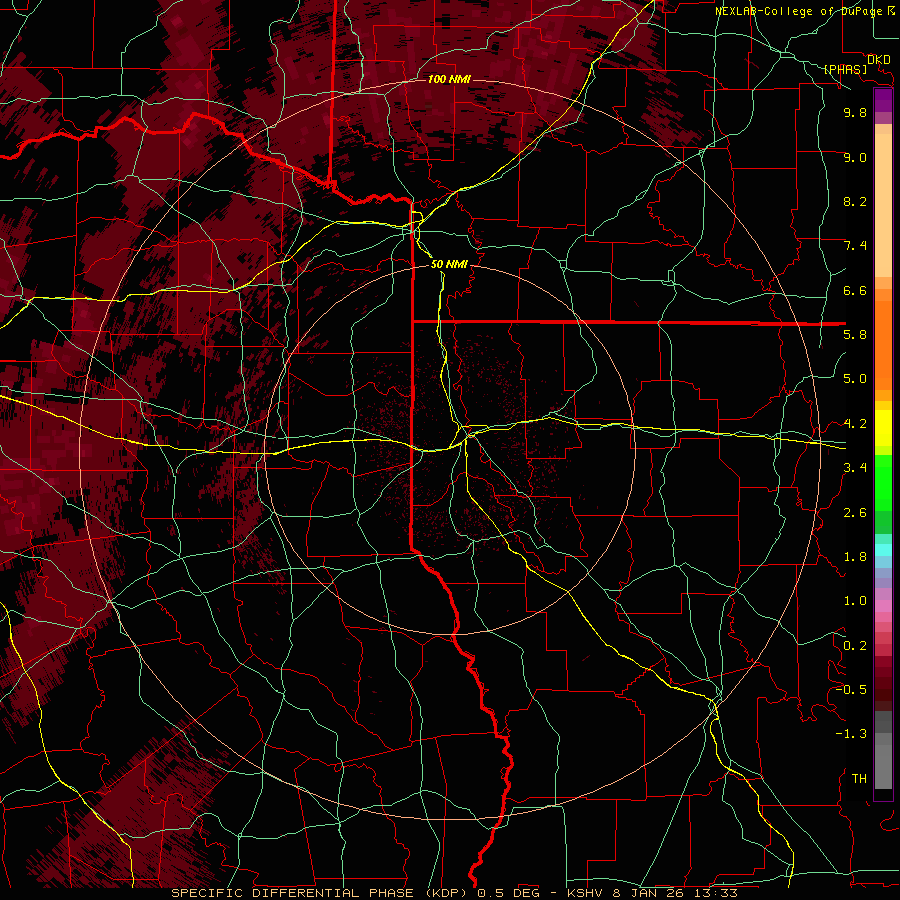Click the 7.4 scale value
This screenshot has width=900, height=900.
click(854, 246)
